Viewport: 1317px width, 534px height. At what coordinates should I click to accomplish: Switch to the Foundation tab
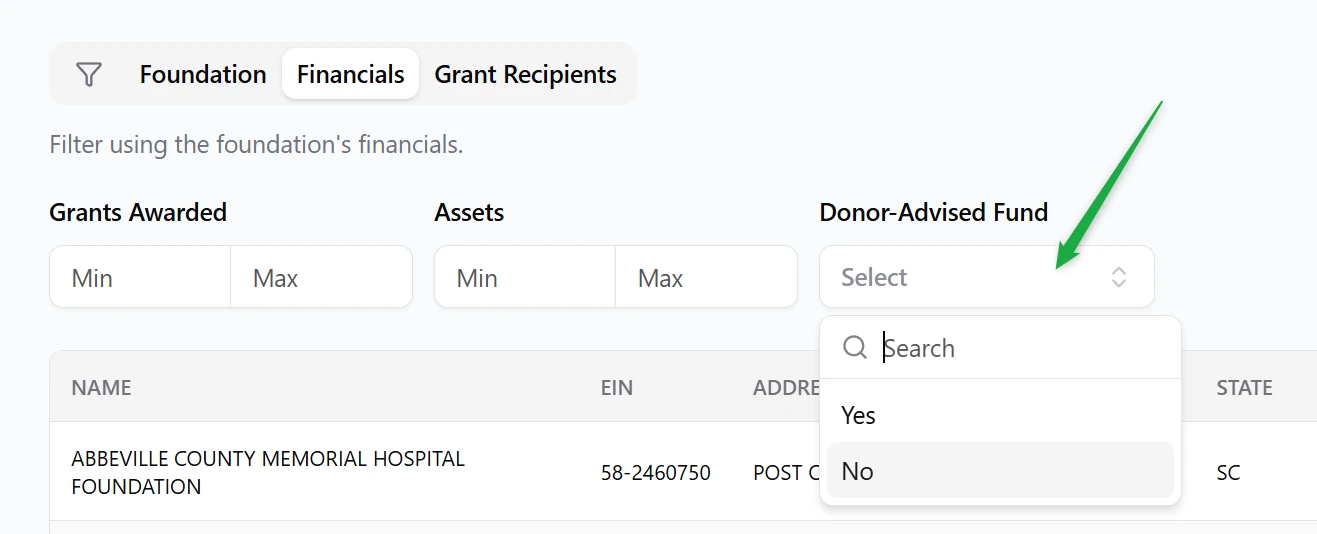click(203, 75)
